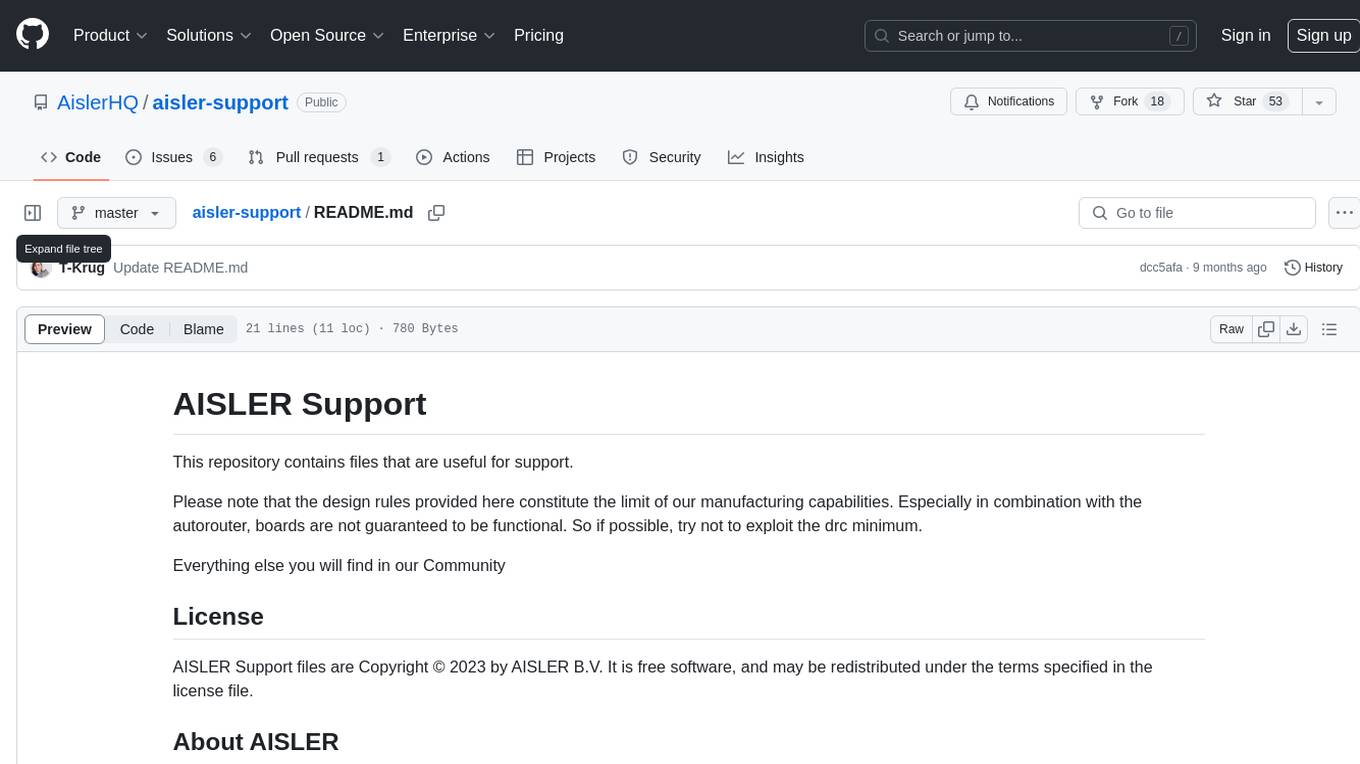Select the Blame view
The width and height of the screenshot is (1360, 764).
203,329
